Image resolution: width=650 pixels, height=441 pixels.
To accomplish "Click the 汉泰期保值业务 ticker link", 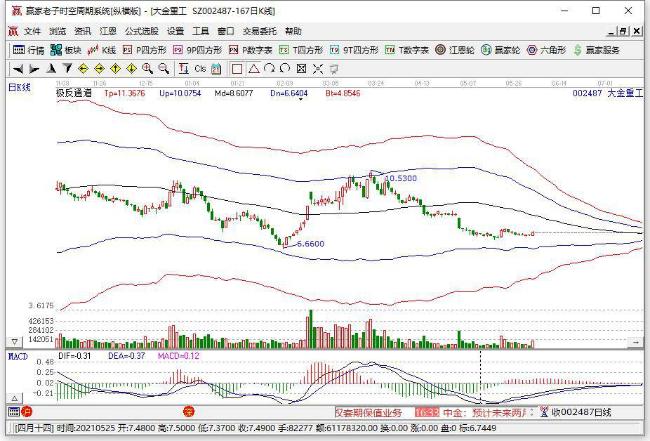I will (369, 412).
